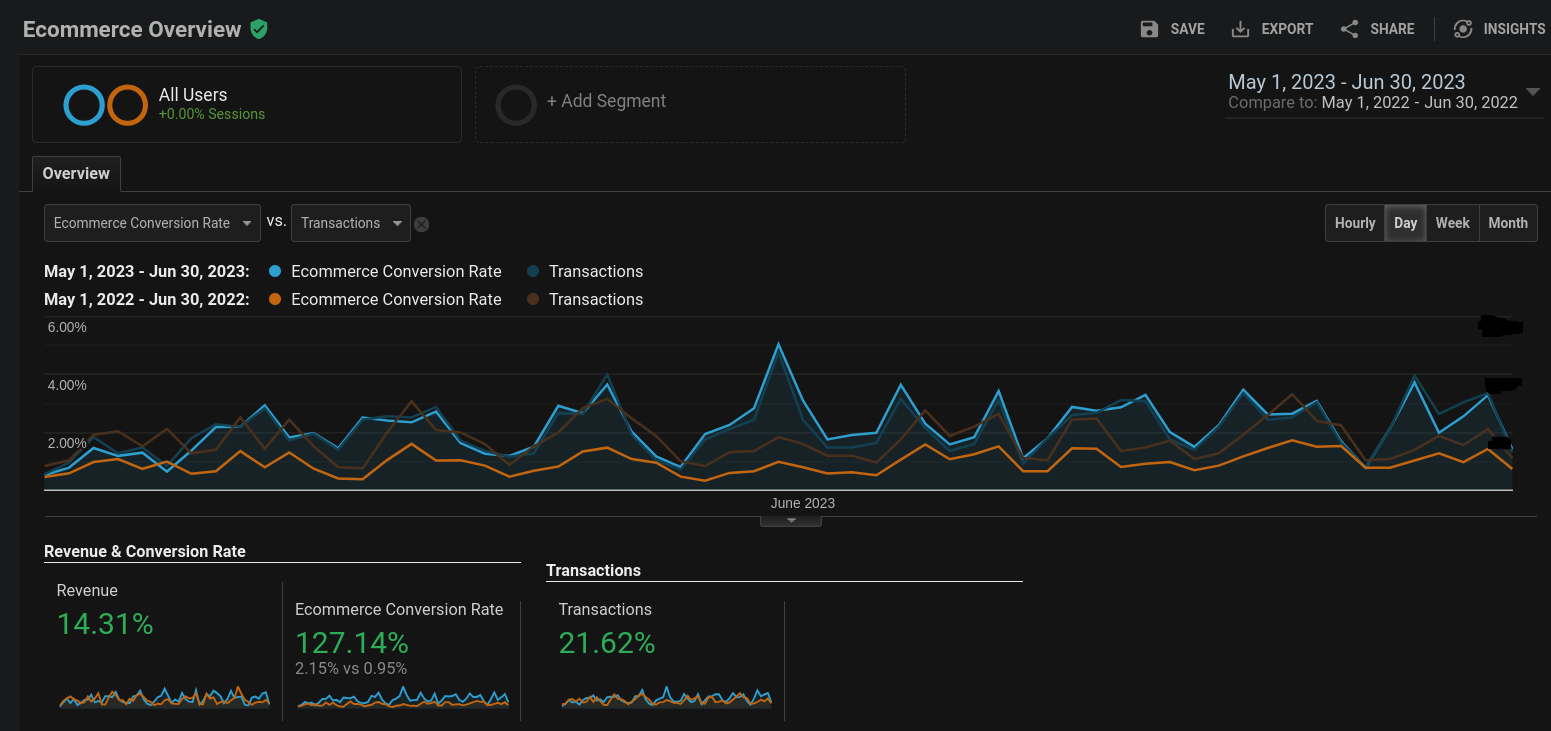The width and height of the screenshot is (1551, 731).
Task: Choose the Day interval button
Action: point(1405,223)
